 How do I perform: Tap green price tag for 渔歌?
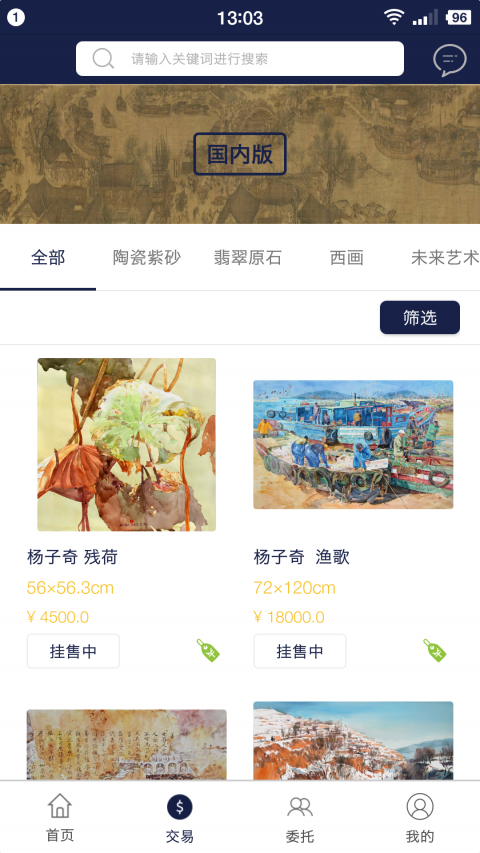434,650
